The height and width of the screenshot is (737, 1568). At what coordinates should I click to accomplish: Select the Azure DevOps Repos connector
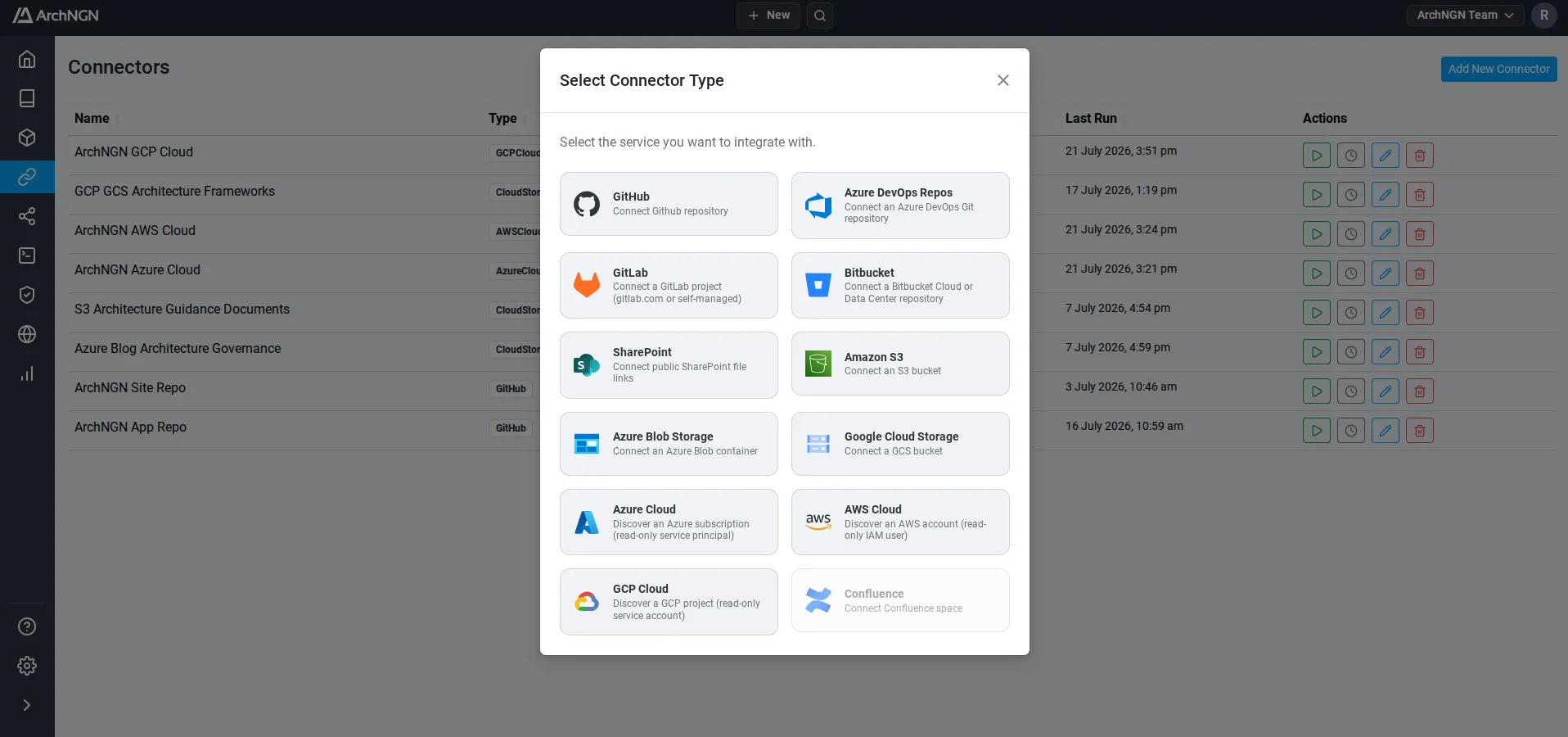(900, 206)
